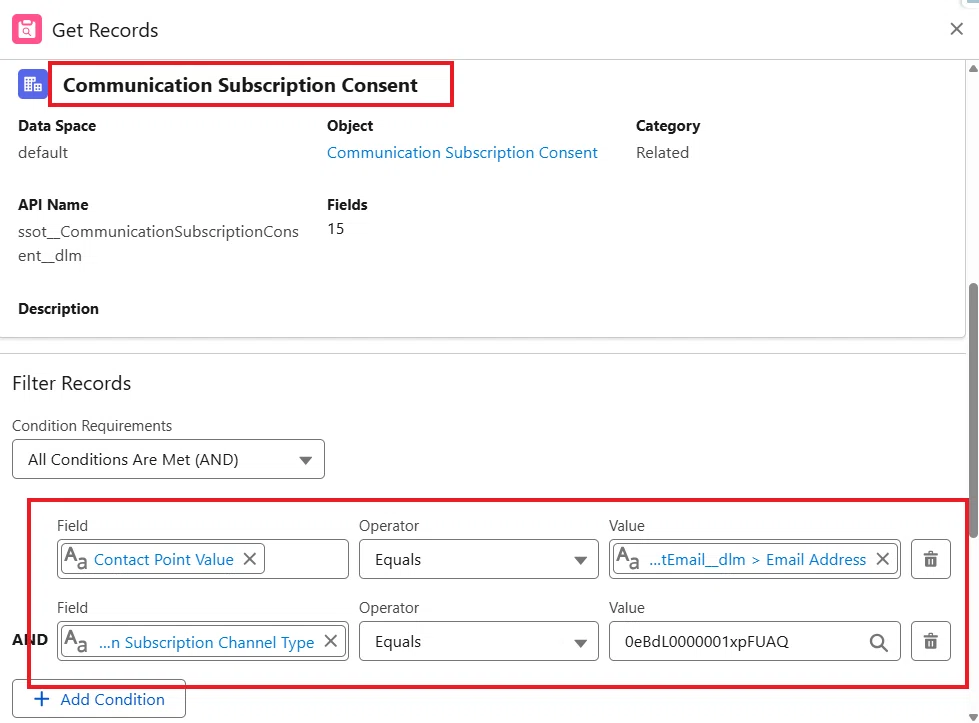Click Add Condition button
This screenshot has width=979, height=723.
pos(99,699)
